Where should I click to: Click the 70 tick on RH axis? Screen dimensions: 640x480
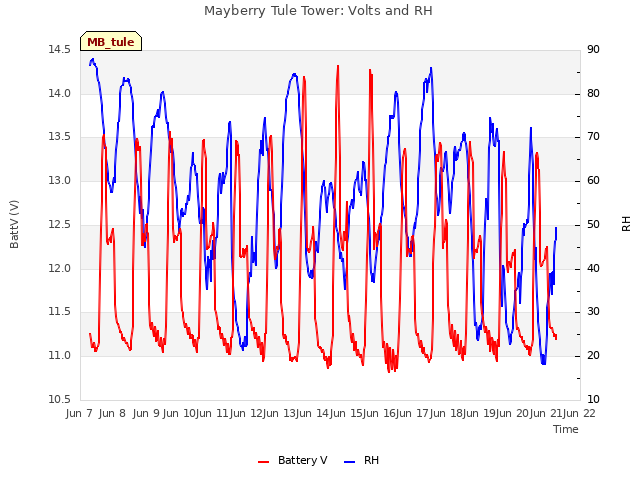click(593, 136)
